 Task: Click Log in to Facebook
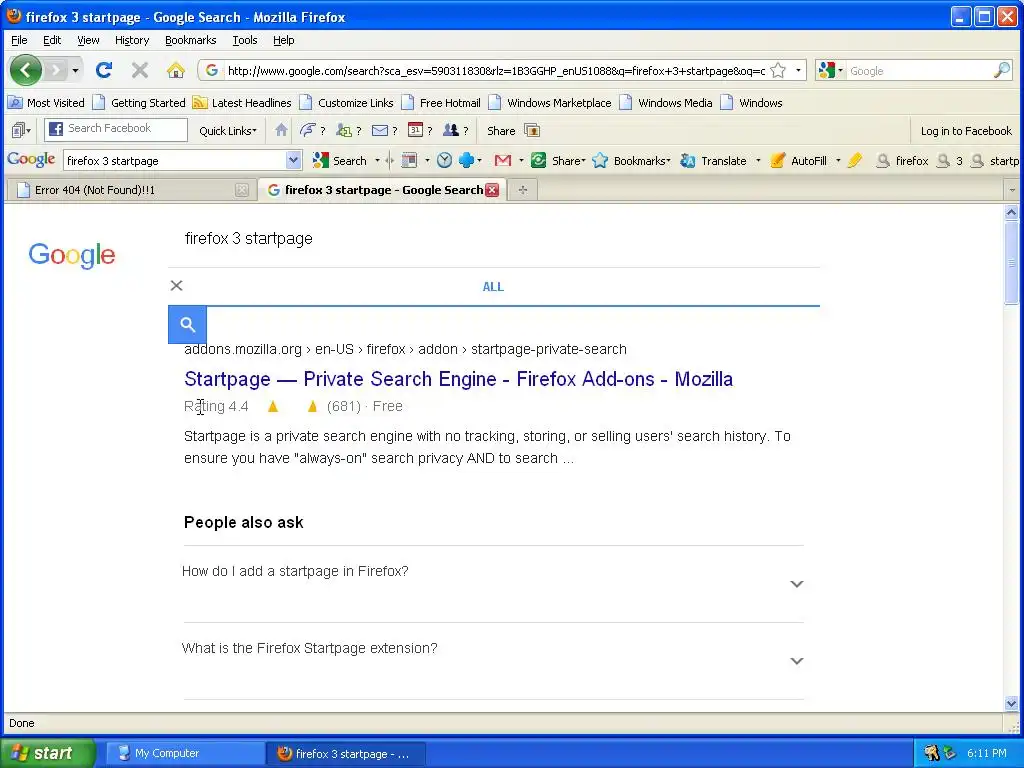966,131
